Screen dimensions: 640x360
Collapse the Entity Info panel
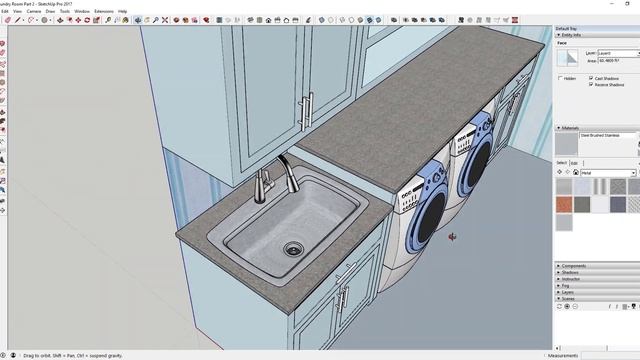click(x=597, y=35)
